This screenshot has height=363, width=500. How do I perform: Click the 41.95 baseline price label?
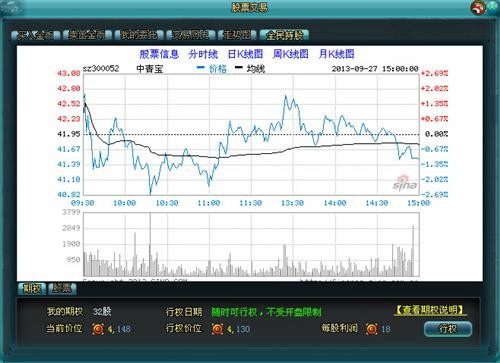[69, 134]
